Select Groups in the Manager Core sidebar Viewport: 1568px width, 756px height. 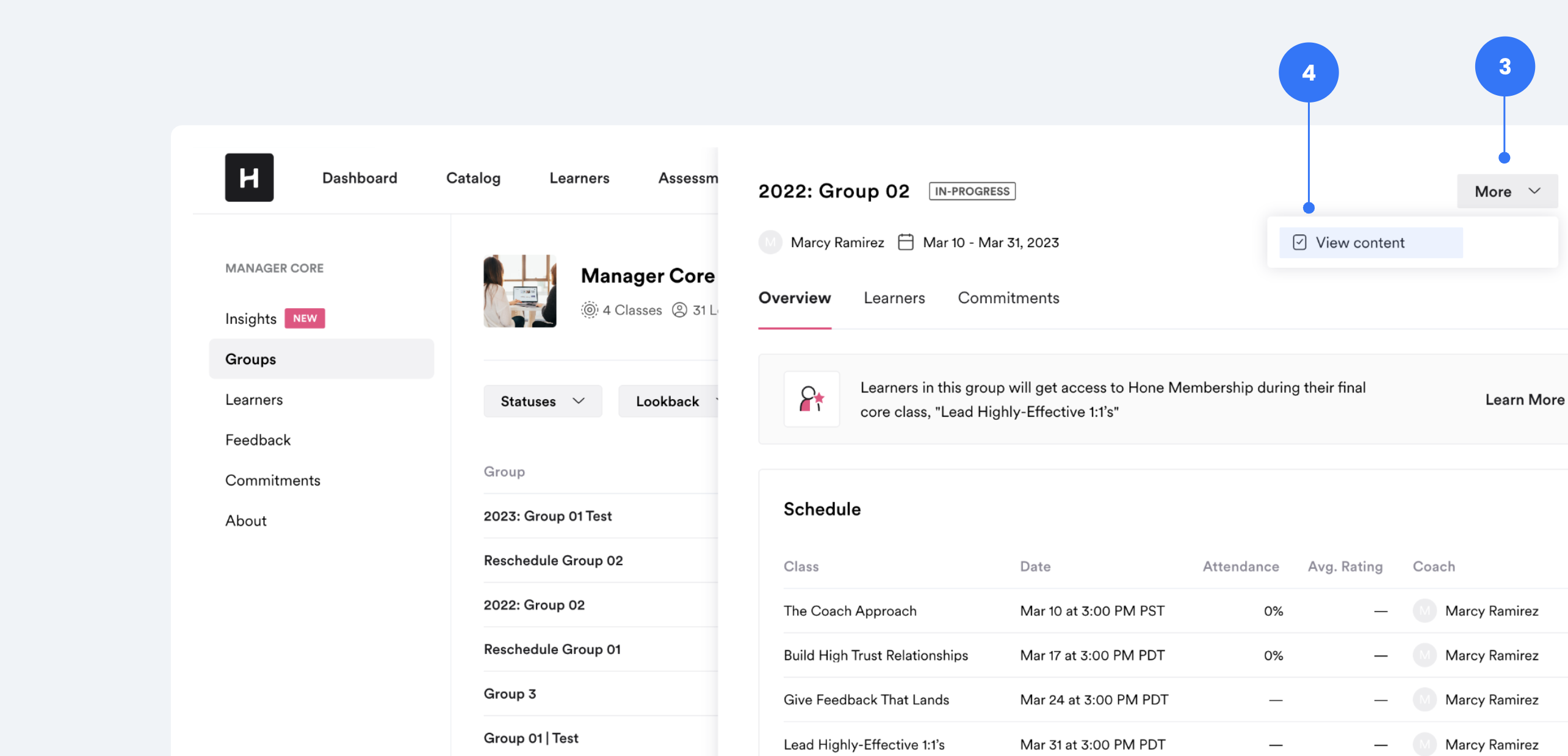tap(250, 359)
